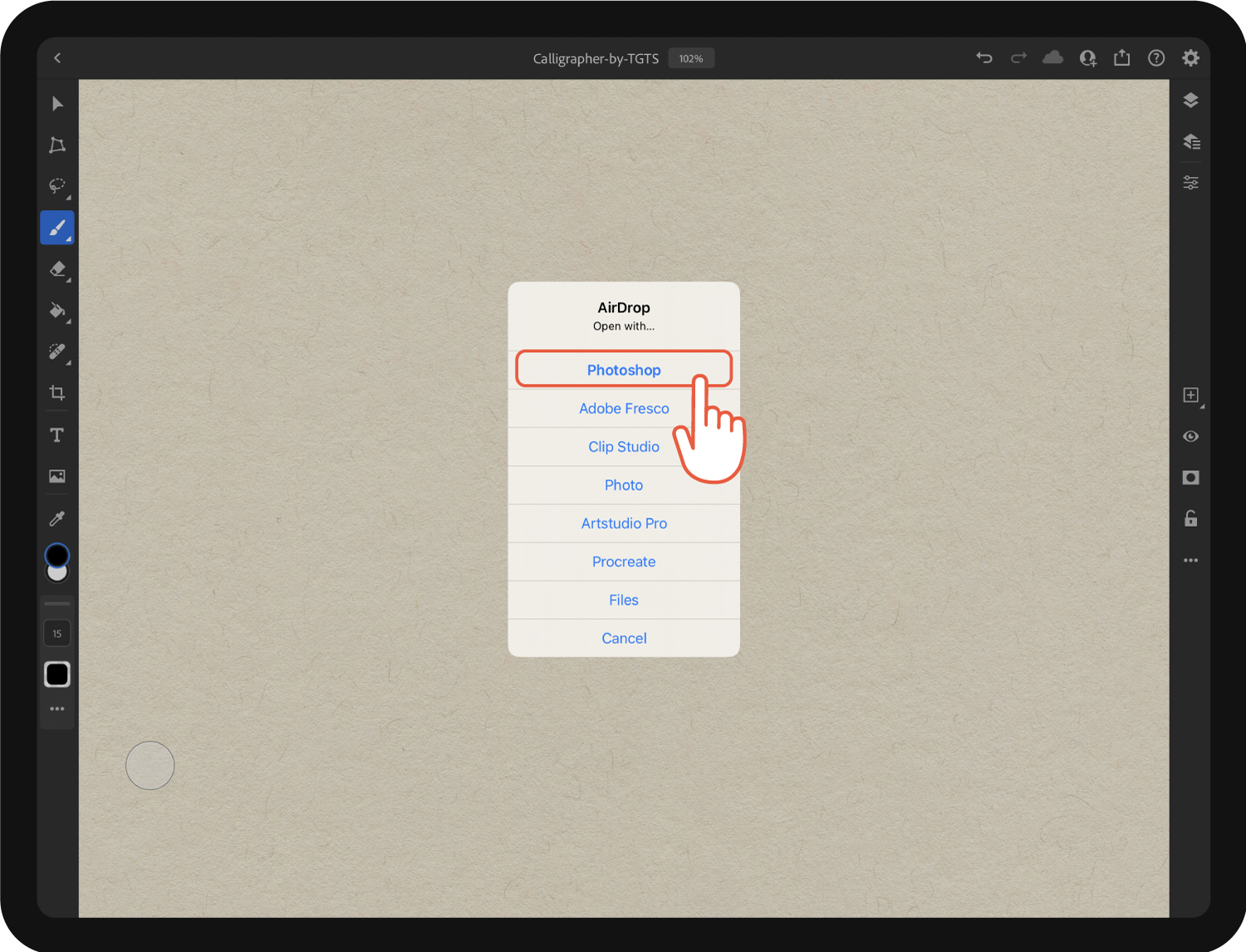Open brush size value 15
Viewport: 1246px width, 952px height.
click(x=57, y=634)
